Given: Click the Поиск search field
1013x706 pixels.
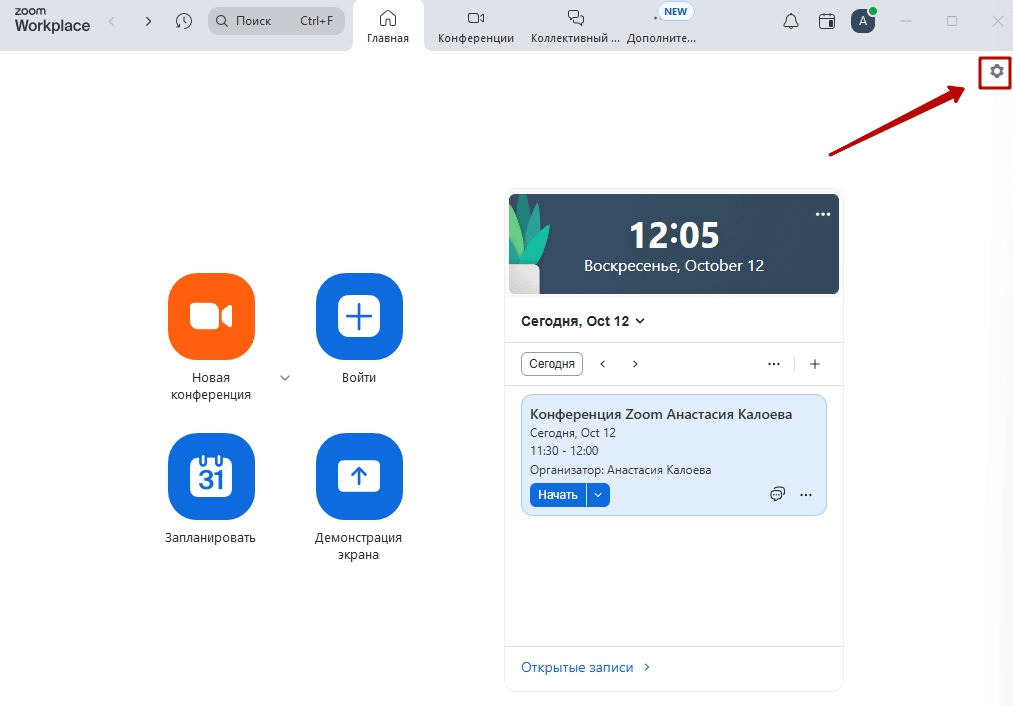Looking at the screenshot, I should 276,21.
